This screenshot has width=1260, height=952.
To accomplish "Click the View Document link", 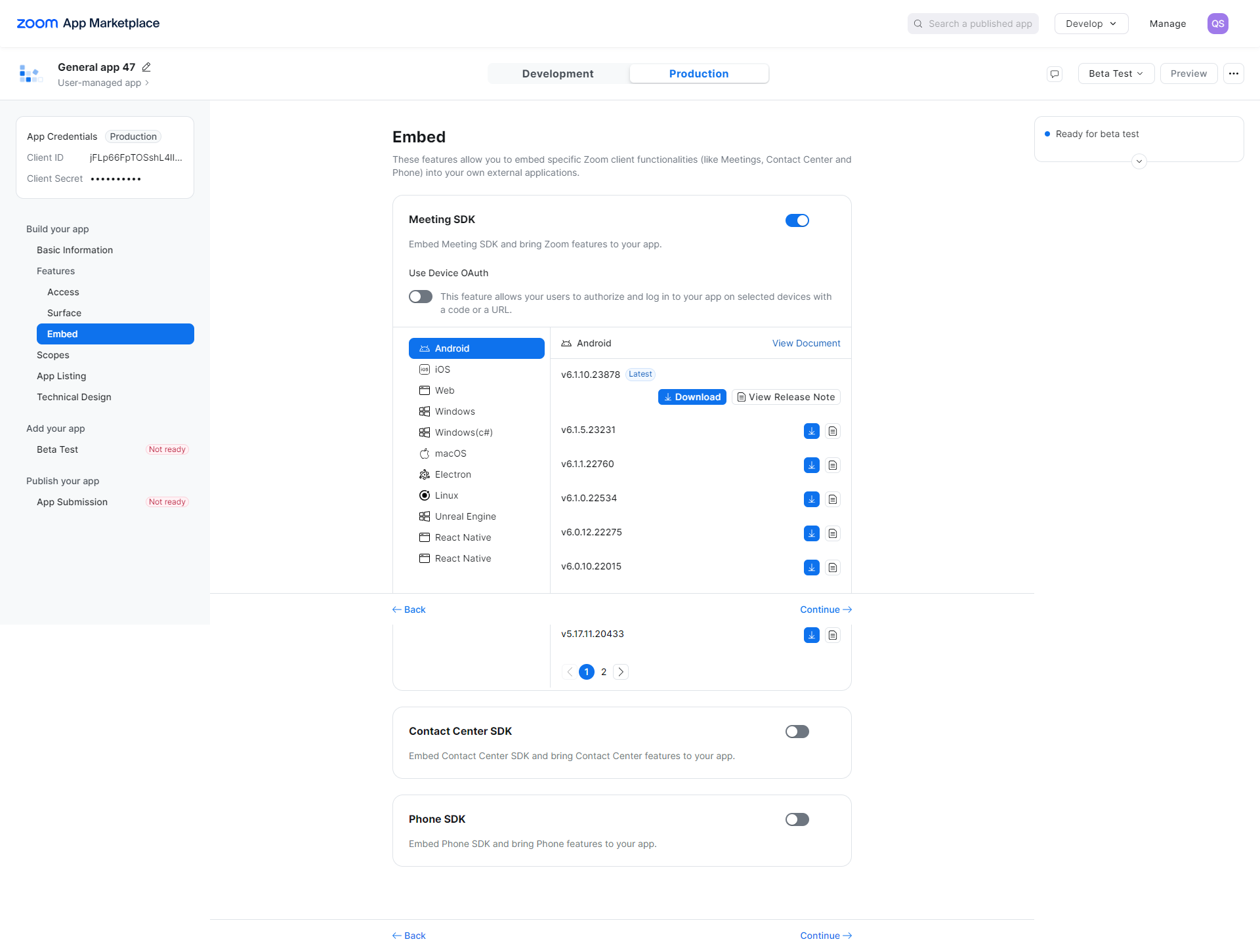I will point(806,343).
